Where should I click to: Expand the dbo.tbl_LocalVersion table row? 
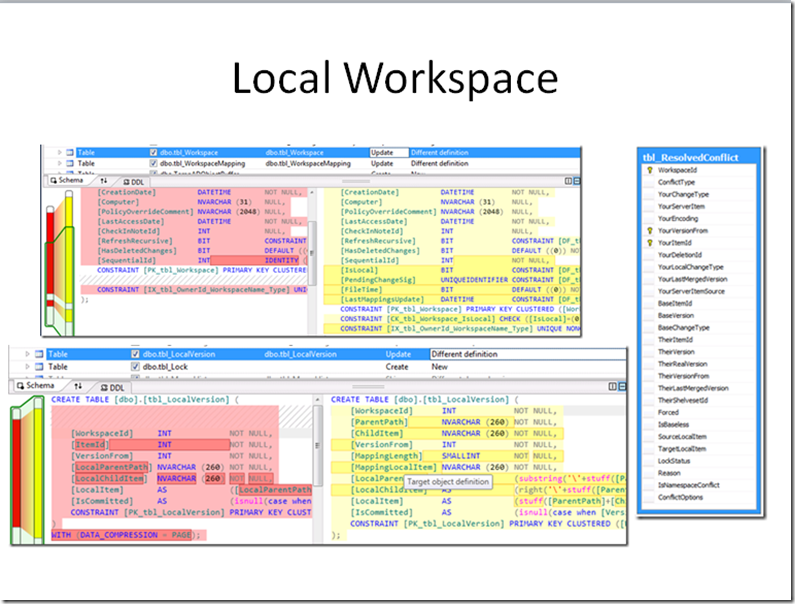coord(27,354)
